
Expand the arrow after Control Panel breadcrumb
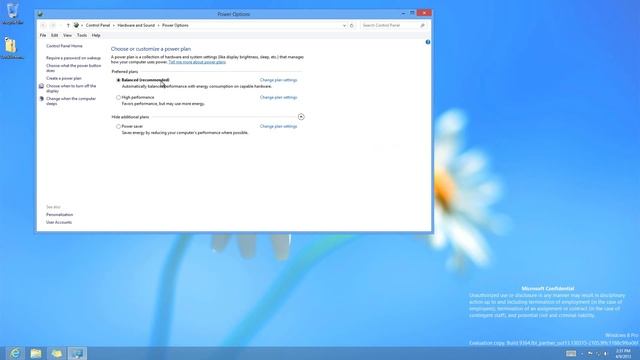114,25
